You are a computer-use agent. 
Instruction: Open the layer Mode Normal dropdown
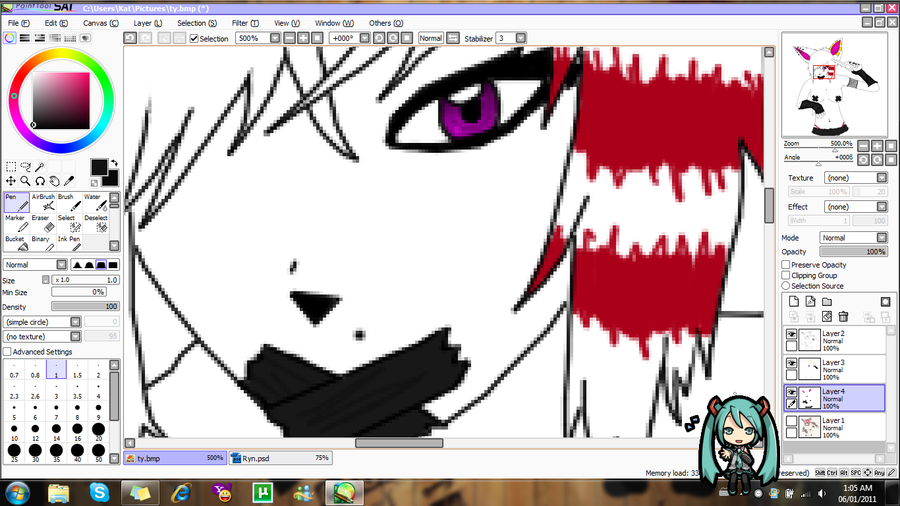[882, 238]
